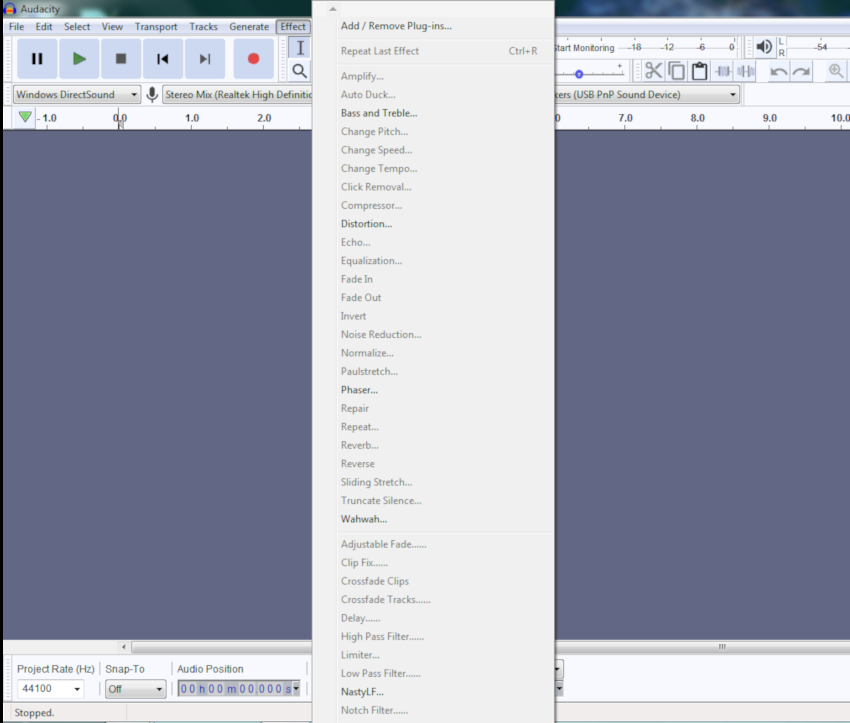850x723 pixels.
Task: Copy the selection with the Copy icon
Action: [677, 71]
